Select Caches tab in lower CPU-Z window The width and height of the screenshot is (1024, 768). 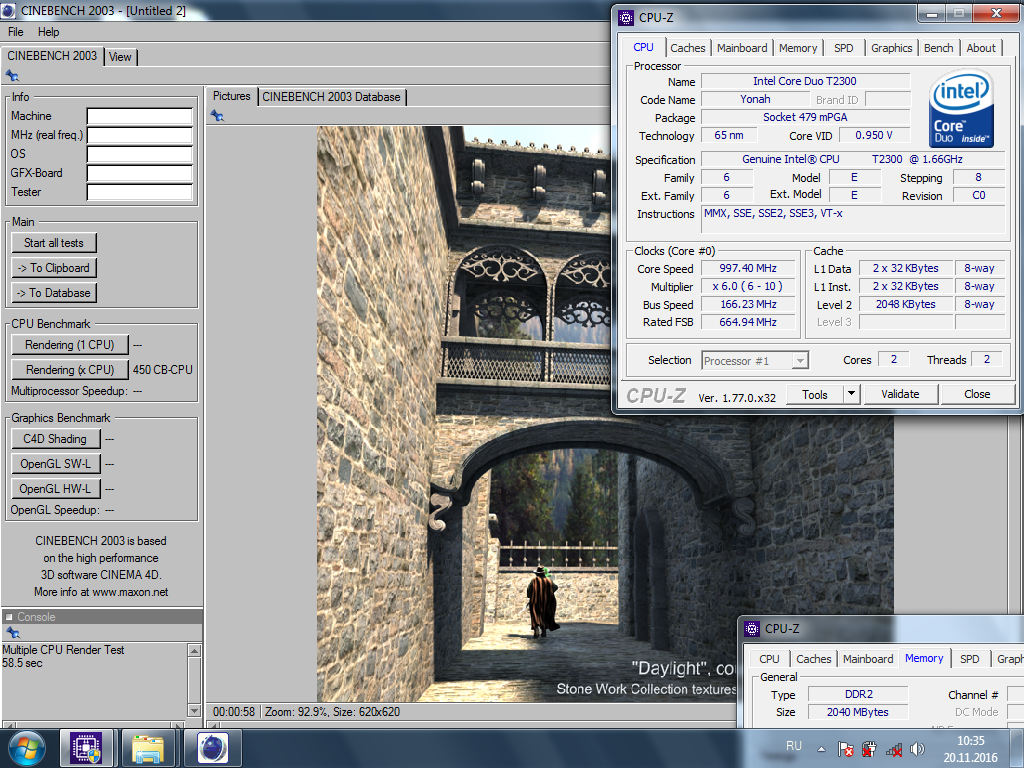click(x=814, y=659)
